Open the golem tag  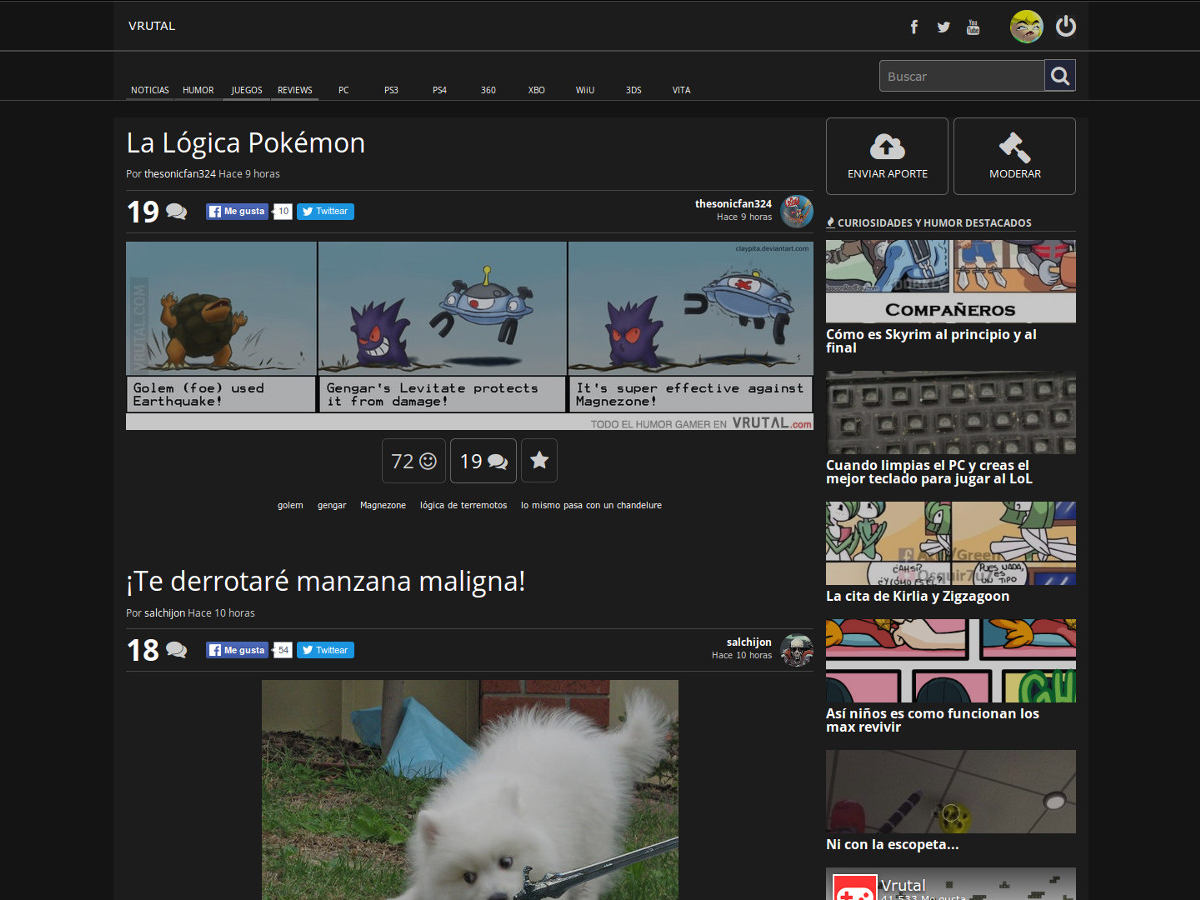click(290, 505)
